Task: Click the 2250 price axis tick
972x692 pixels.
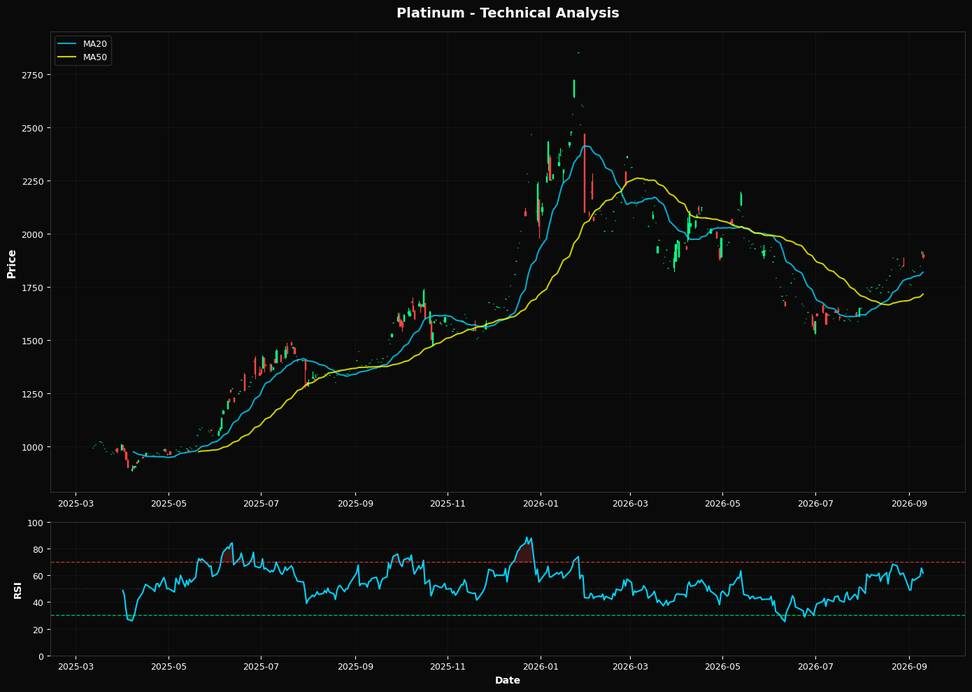Action: 33,182
